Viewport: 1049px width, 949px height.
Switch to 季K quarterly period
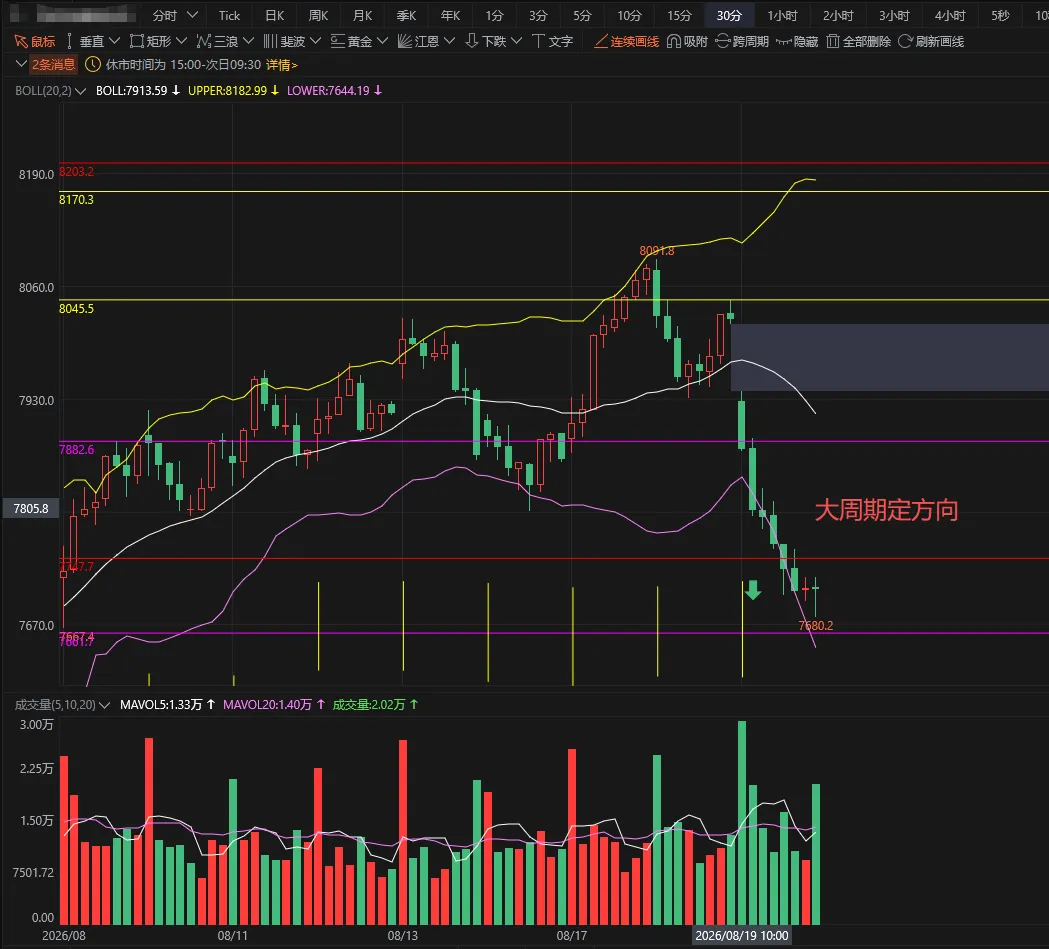(x=406, y=15)
